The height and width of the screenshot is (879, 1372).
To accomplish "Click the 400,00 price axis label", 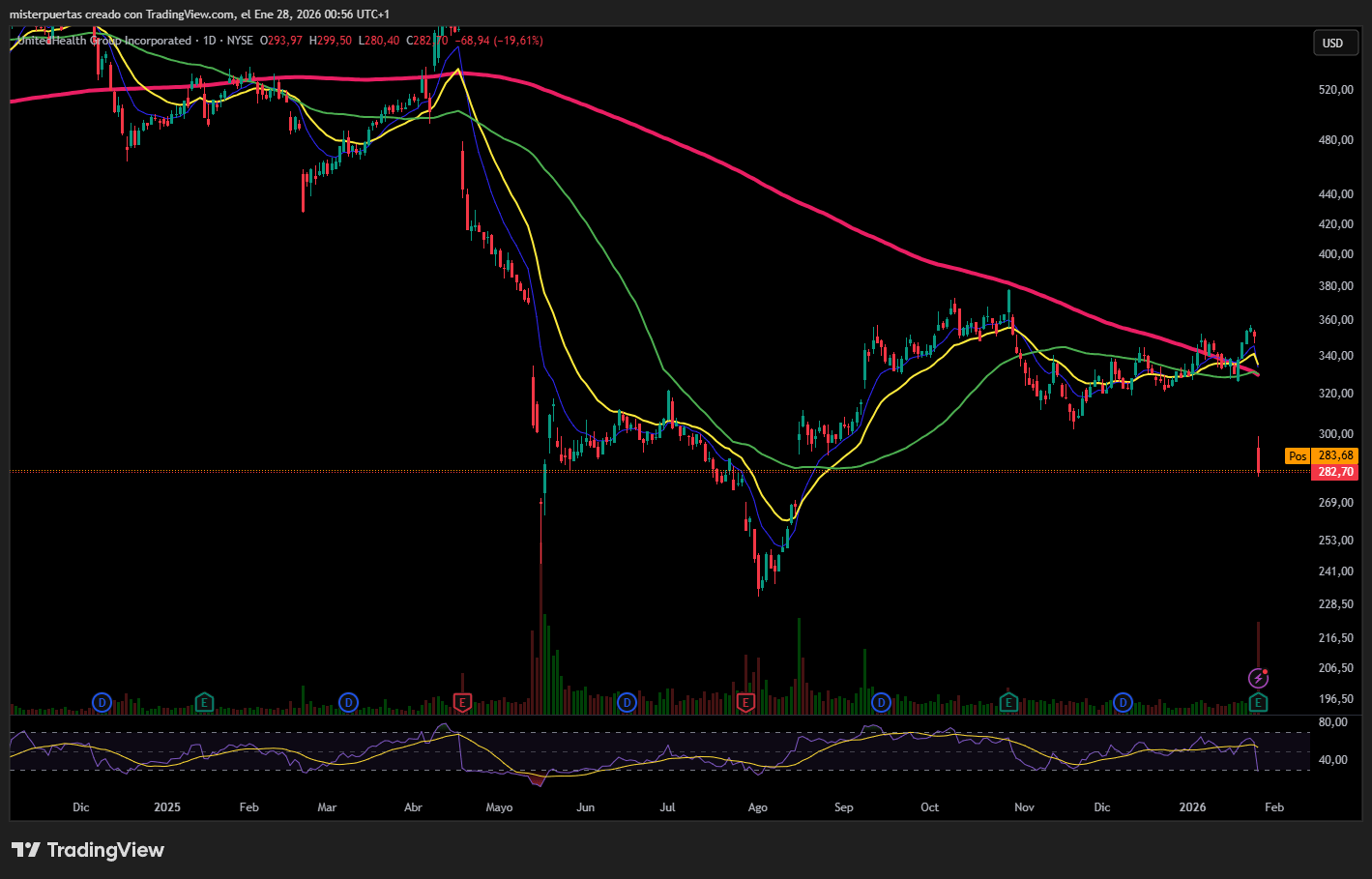I will pyautogui.click(x=1335, y=254).
